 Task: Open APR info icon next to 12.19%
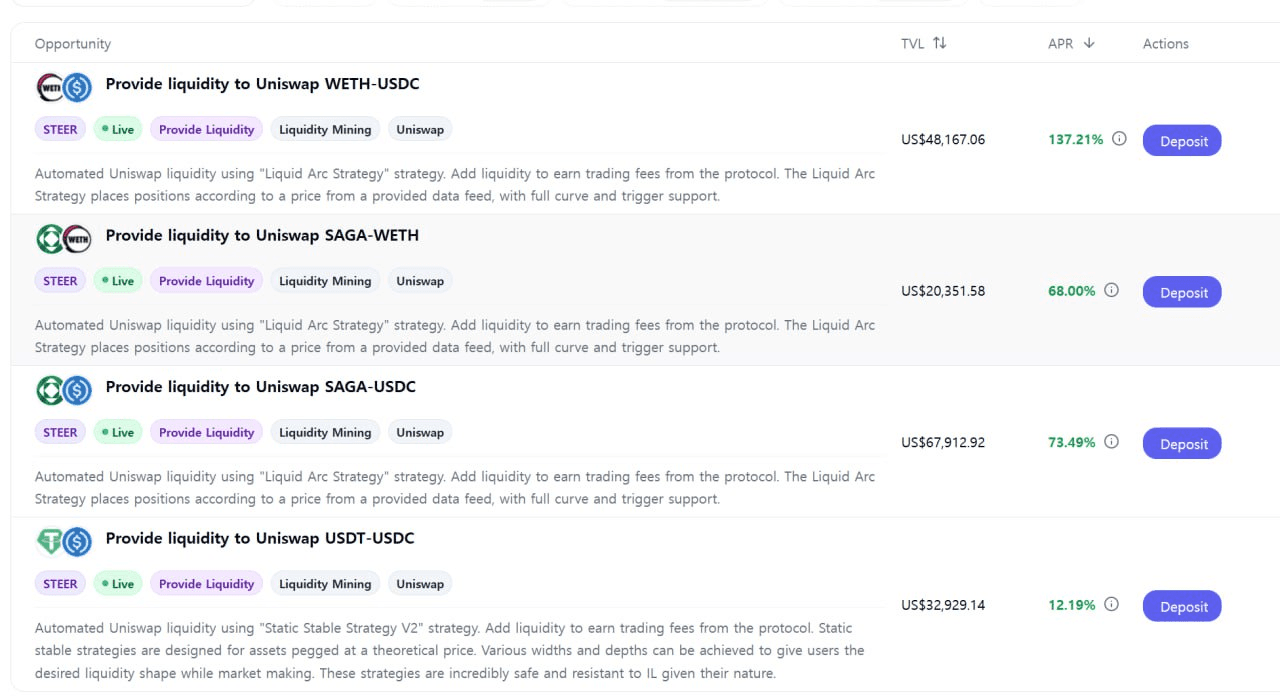[1111, 604]
